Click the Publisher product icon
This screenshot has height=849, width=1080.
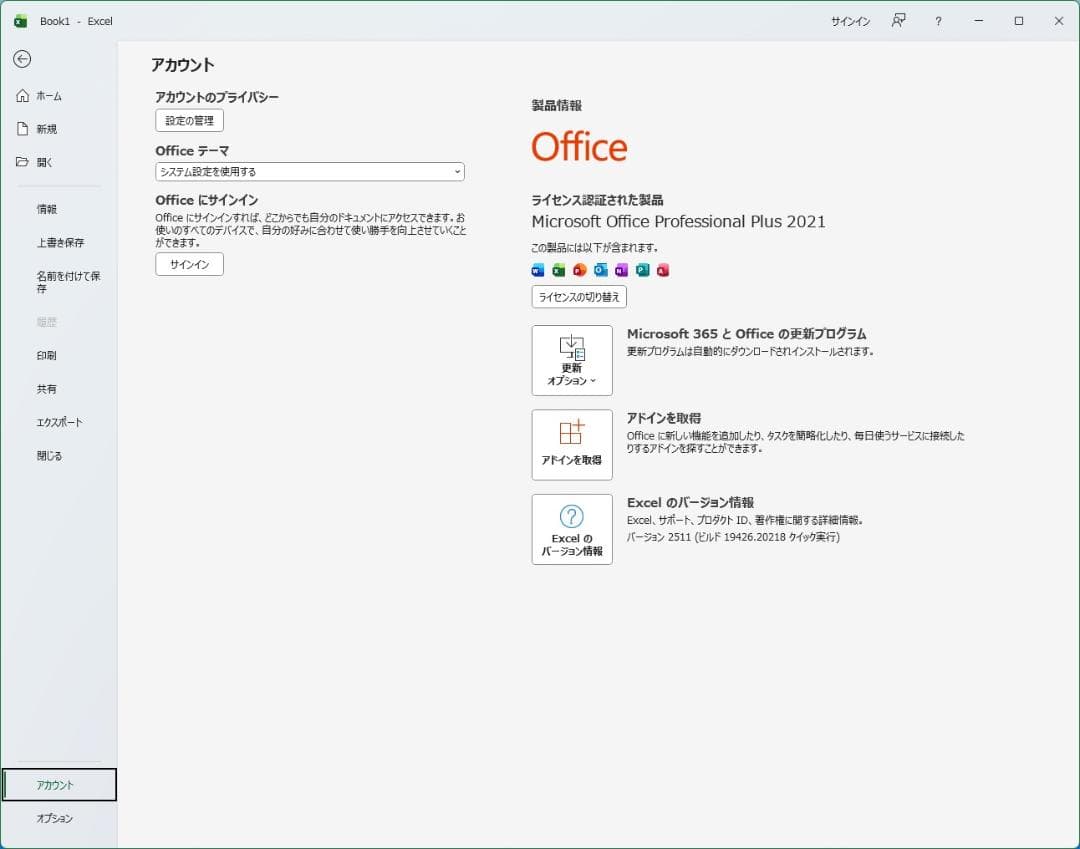(642, 270)
